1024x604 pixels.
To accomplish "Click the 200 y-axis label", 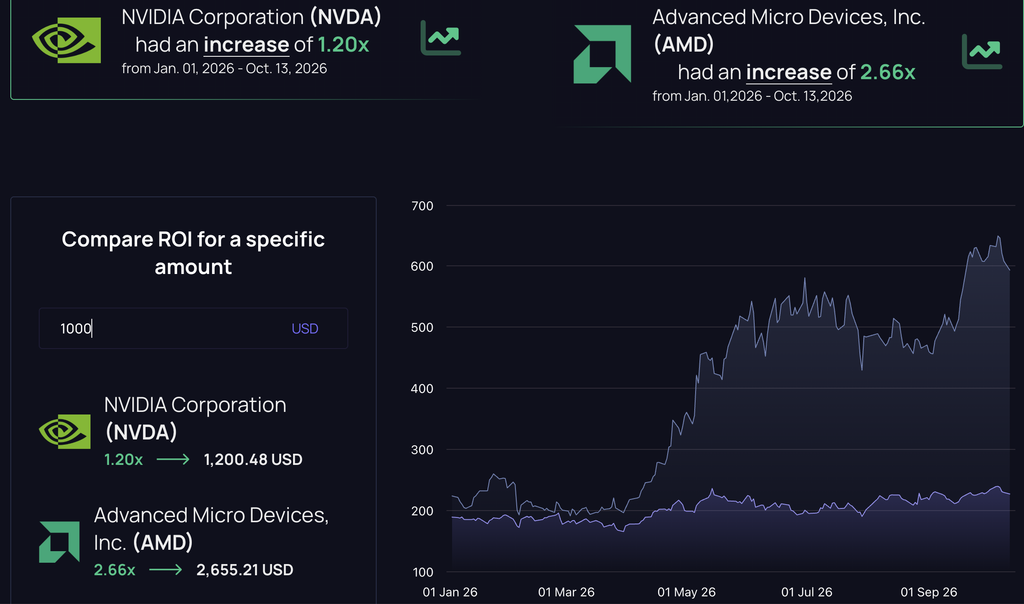I will tap(423, 511).
